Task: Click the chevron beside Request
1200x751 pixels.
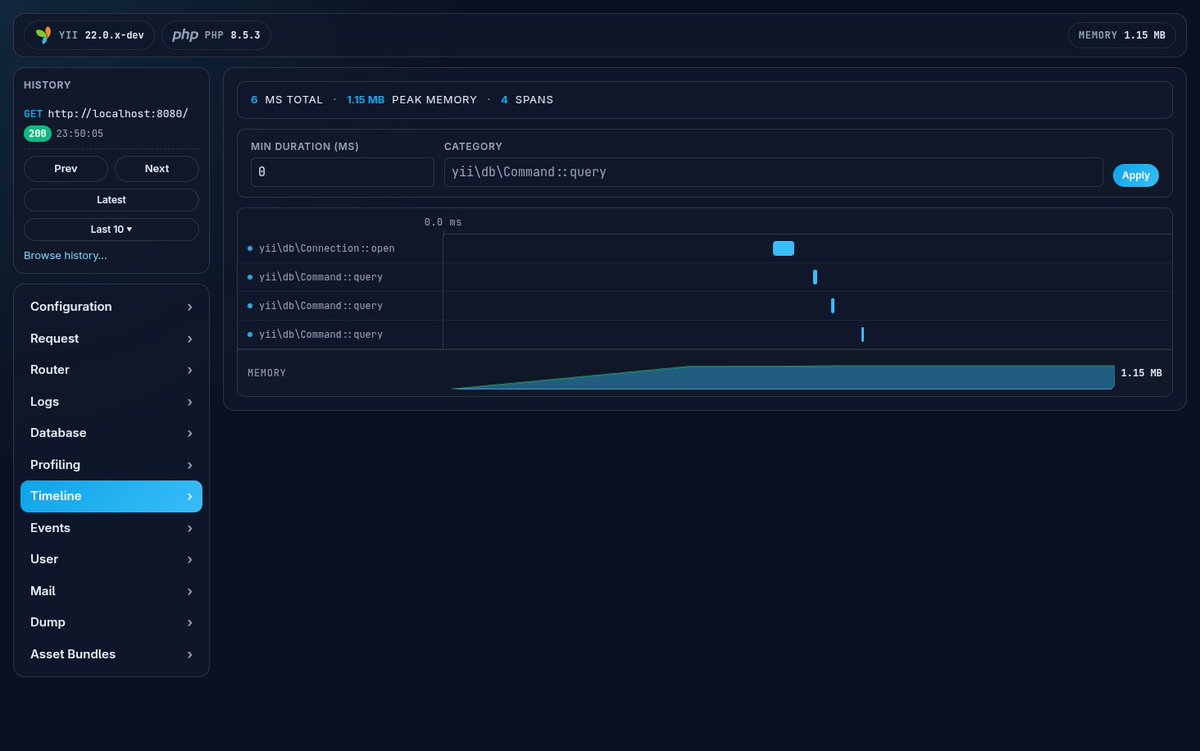Action: click(190, 339)
